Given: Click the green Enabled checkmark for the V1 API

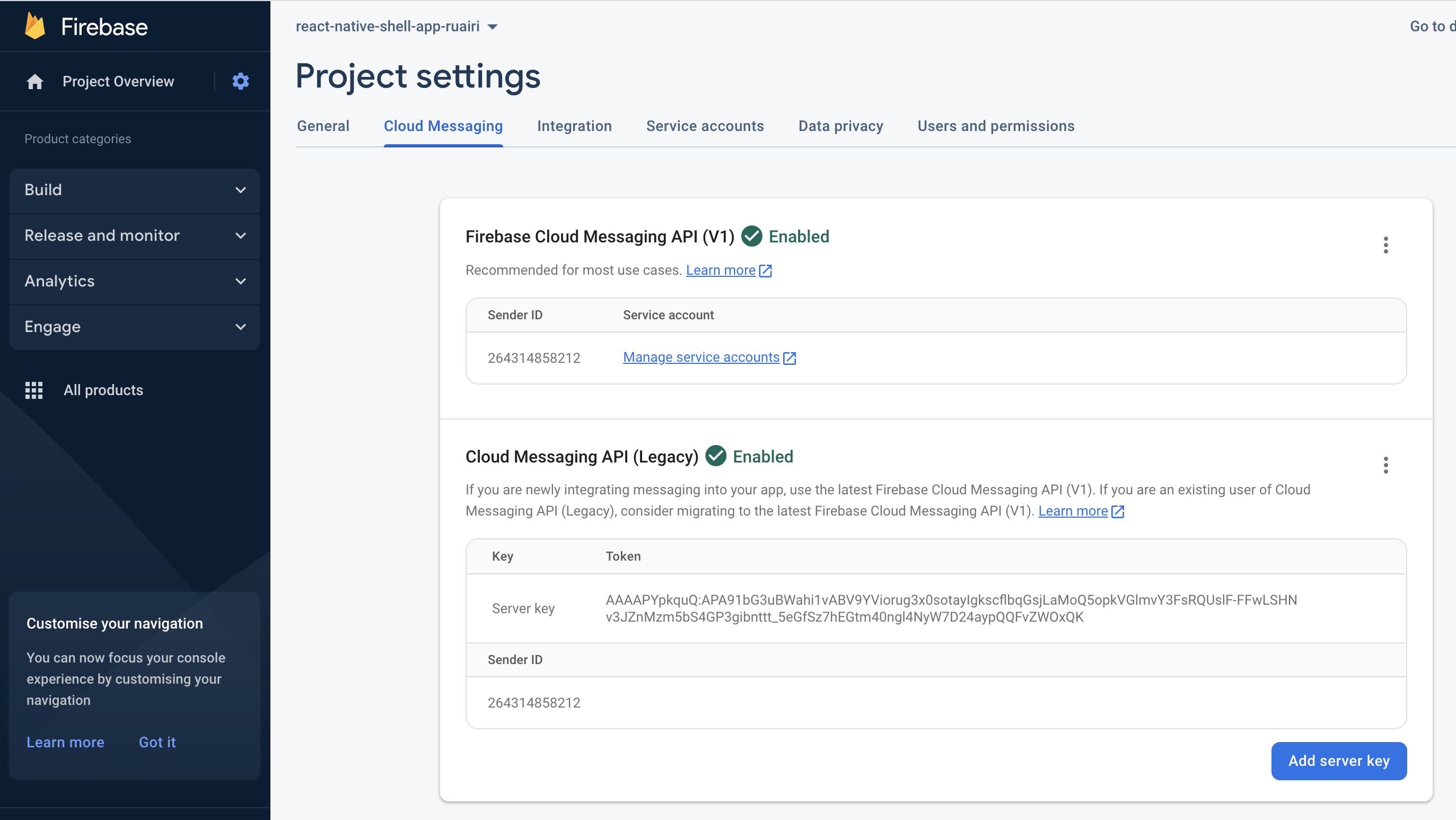Looking at the screenshot, I should pos(752,237).
